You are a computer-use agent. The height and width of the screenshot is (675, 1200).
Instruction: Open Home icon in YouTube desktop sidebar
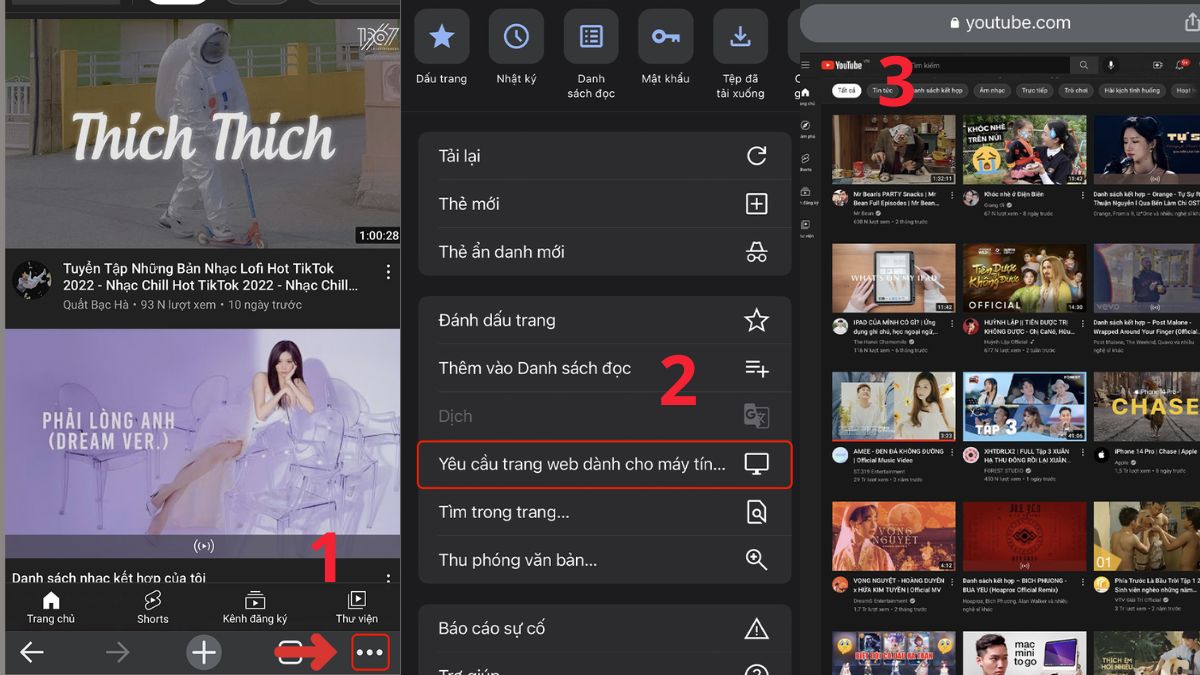[806, 95]
